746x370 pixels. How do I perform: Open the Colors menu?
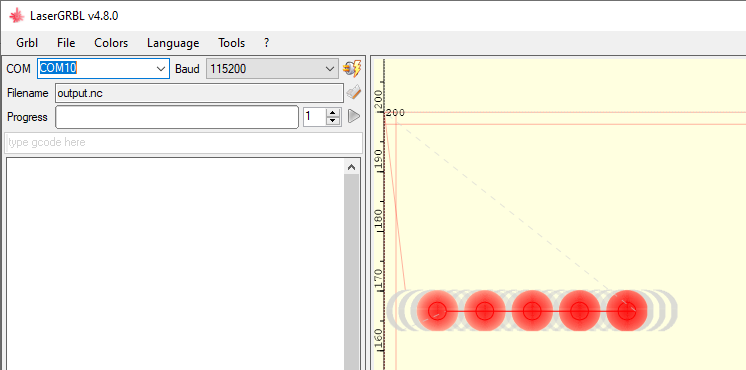pos(111,43)
